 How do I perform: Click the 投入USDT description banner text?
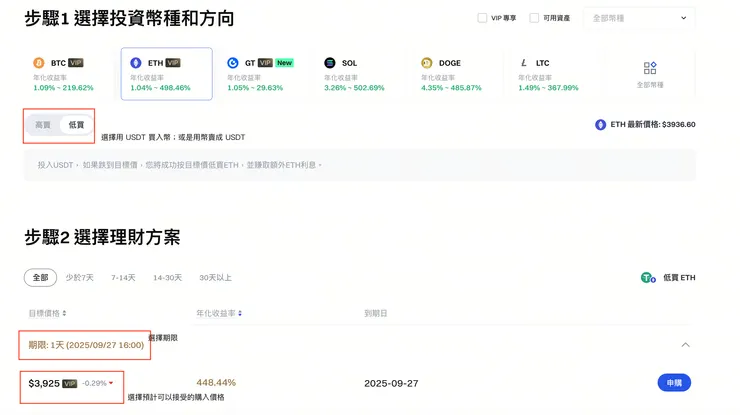click(179, 165)
